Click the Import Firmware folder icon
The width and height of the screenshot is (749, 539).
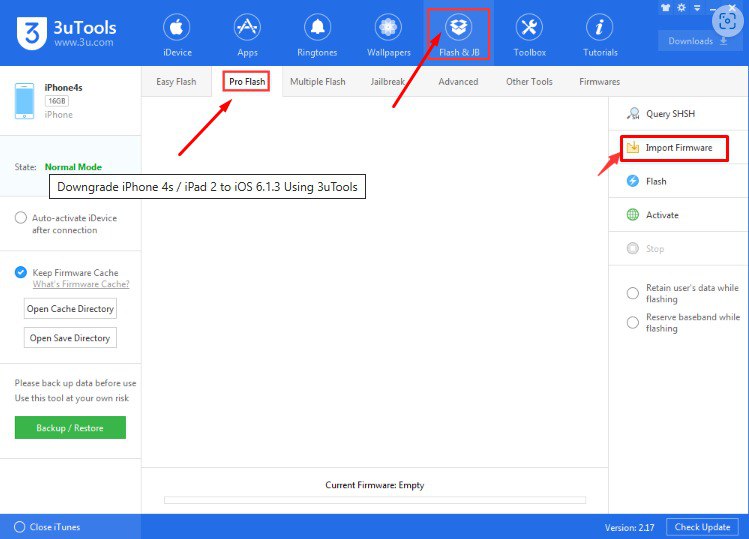[633, 148]
